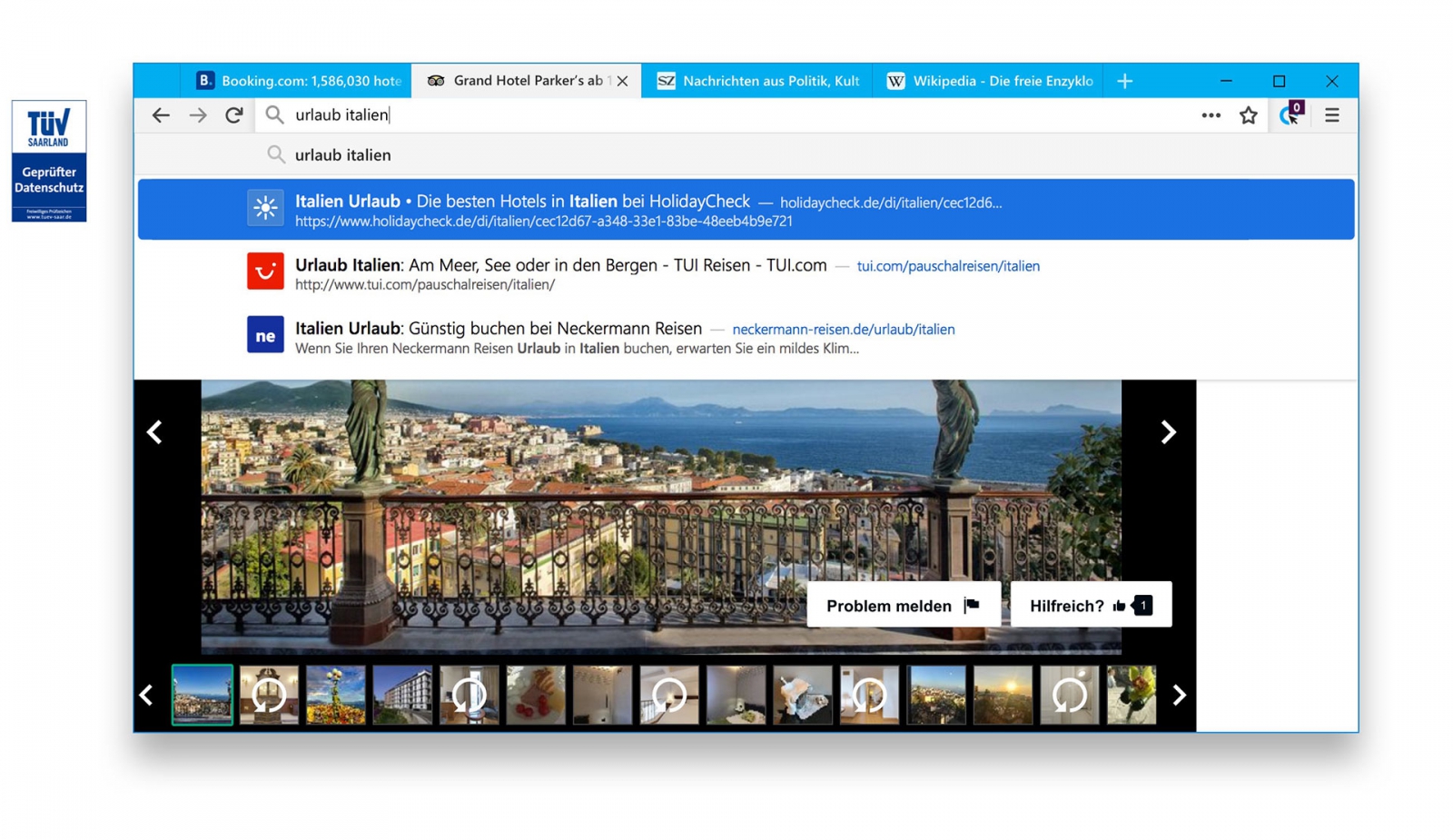Follow the tui.com/pauschalreisen/italien link
The height and width of the screenshot is (840, 1453).
coord(948,266)
